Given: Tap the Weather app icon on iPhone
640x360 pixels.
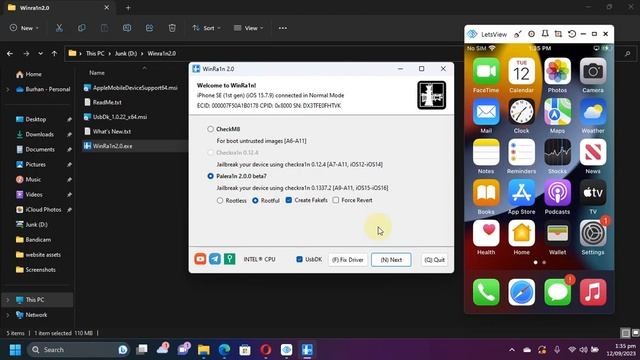Looking at the screenshot, I should click(x=593, y=112).
